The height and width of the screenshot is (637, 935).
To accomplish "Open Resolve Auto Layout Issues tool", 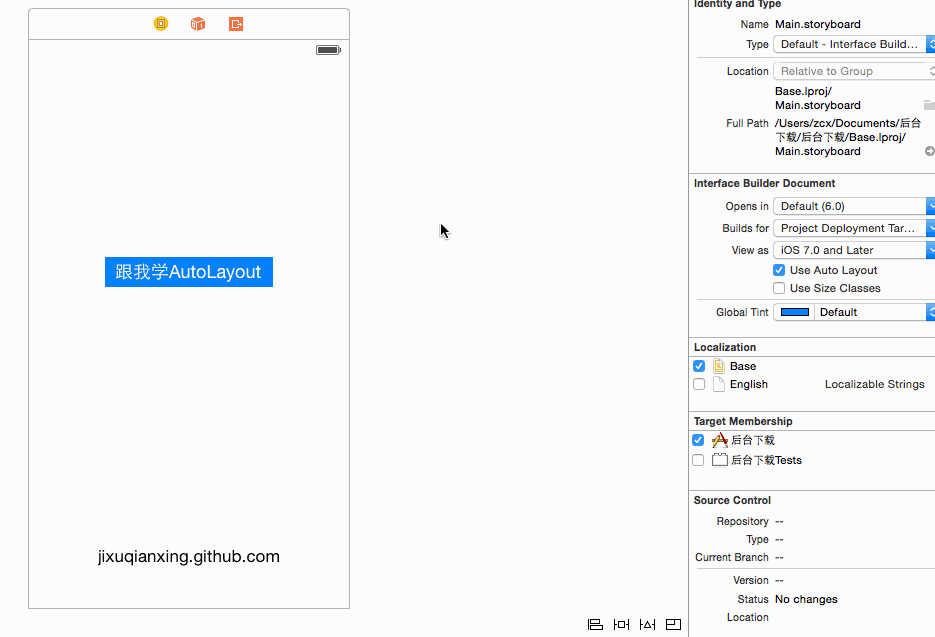I will (647, 625).
